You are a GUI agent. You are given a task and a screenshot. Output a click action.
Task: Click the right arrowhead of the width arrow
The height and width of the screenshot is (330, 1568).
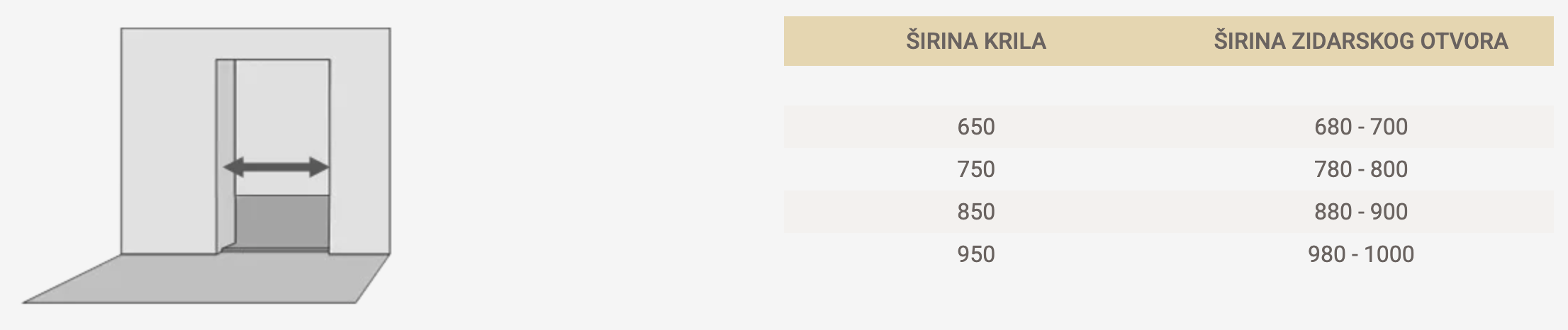(x=320, y=167)
